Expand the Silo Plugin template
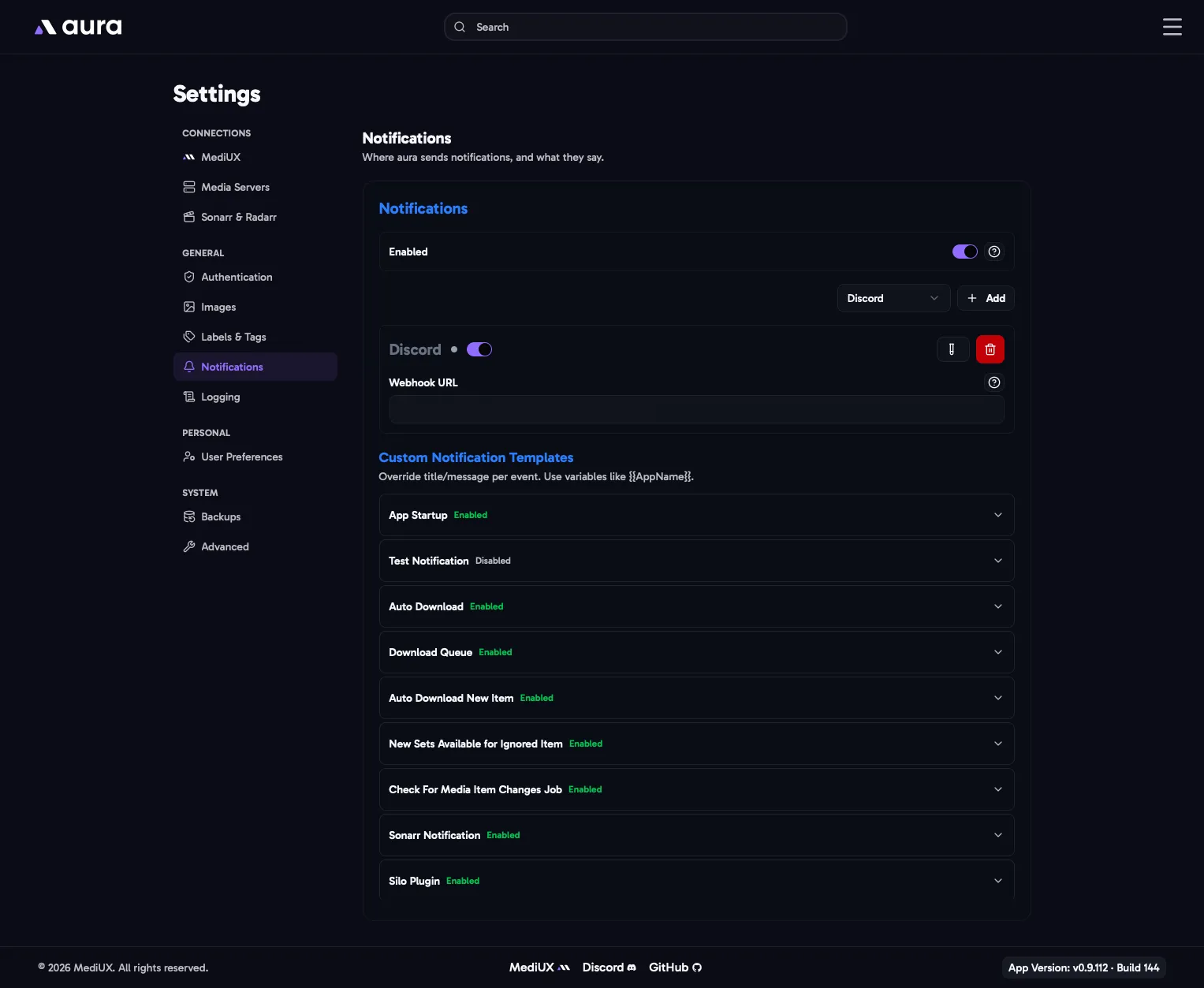The width and height of the screenshot is (1204, 988). (x=696, y=880)
